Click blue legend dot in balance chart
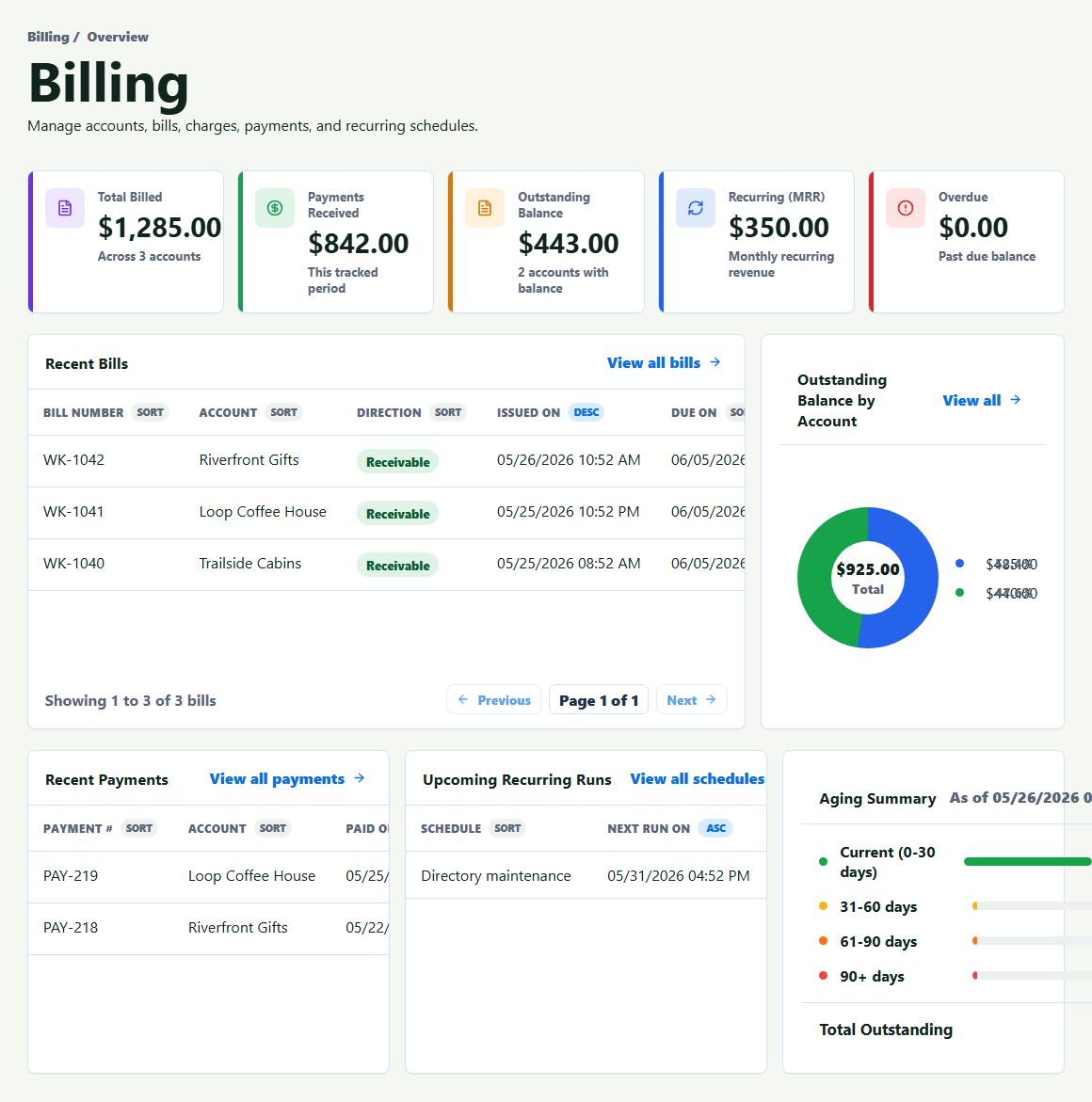The image size is (1092, 1102). point(960,563)
